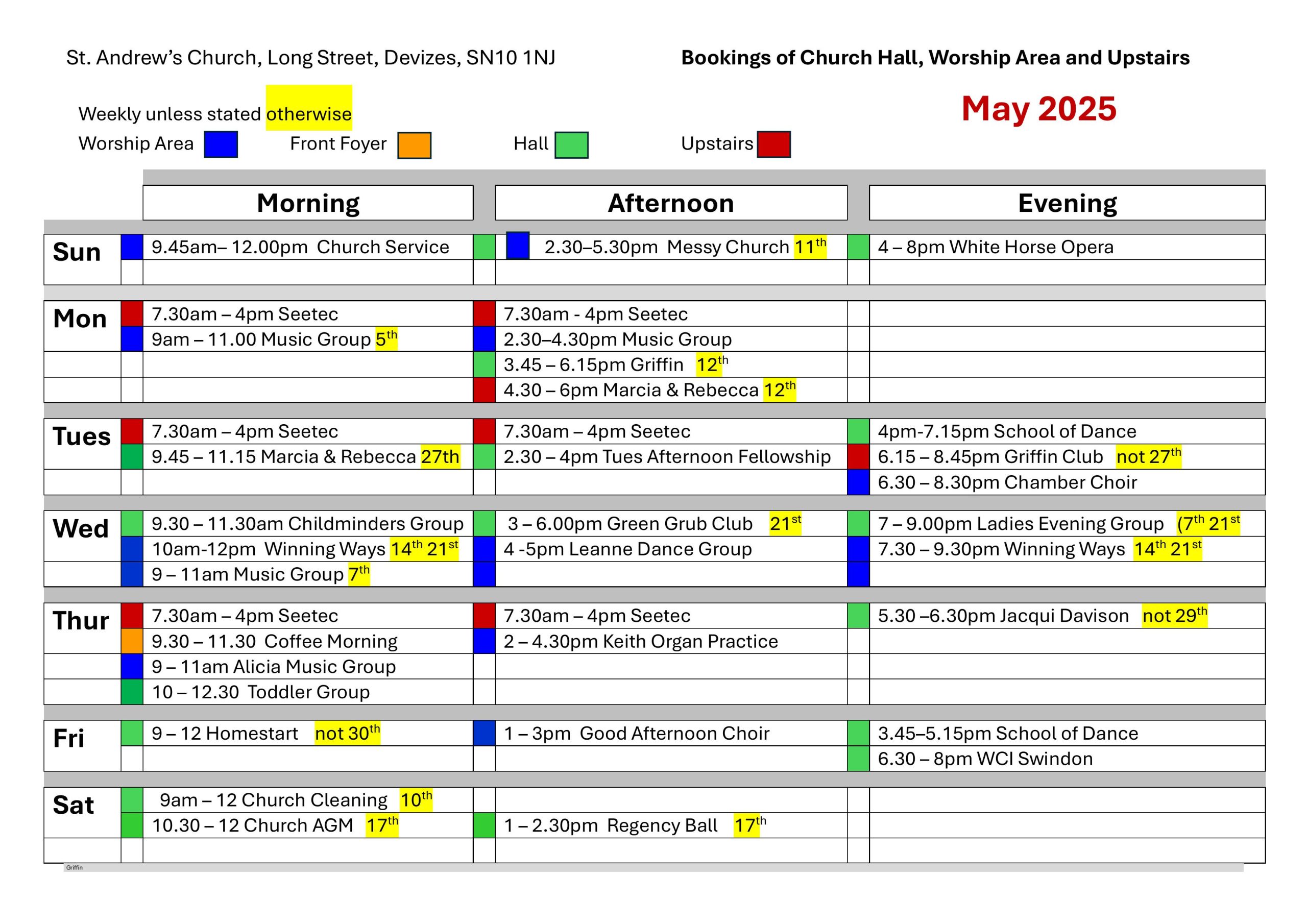Image resolution: width=1307 pixels, height=924 pixels.
Task: Click the orange Front Foyer legend swatch
Action: coord(415,145)
